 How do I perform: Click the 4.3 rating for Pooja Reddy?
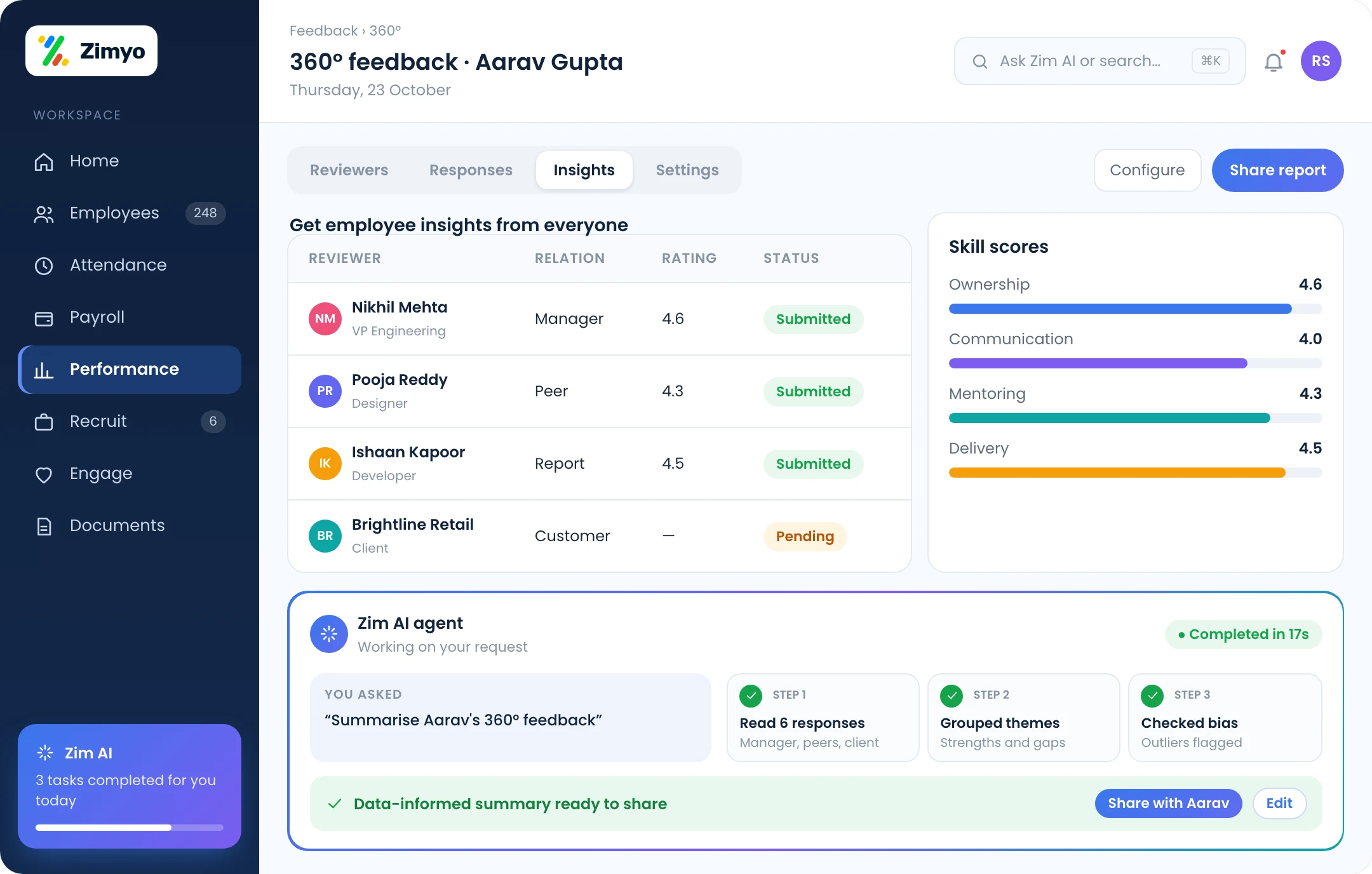point(673,391)
